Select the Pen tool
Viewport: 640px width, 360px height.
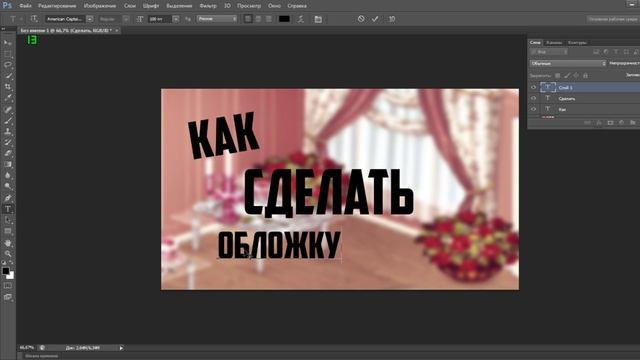click(x=8, y=198)
